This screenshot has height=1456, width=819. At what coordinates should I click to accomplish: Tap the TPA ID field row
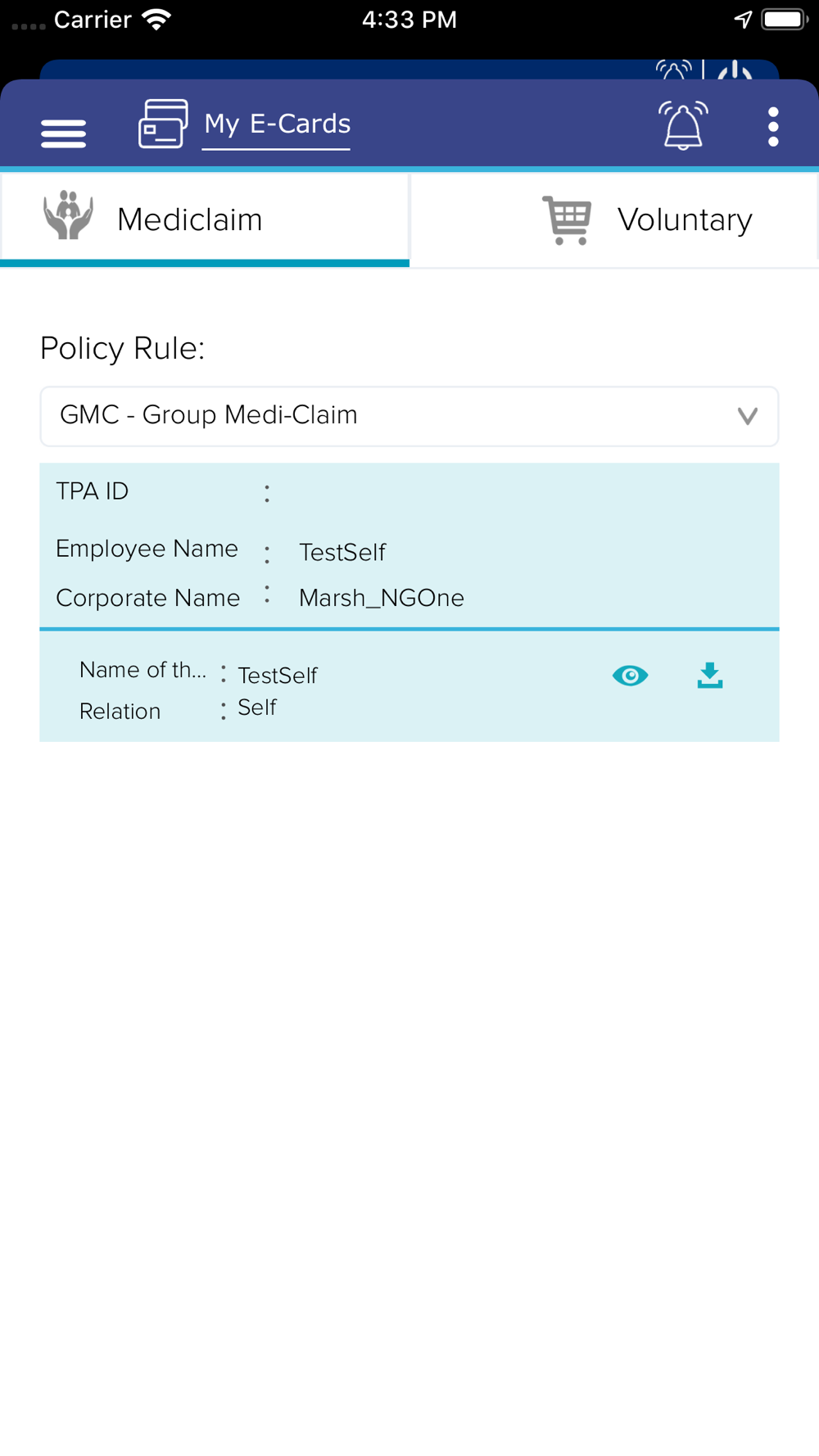[x=409, y=491]
